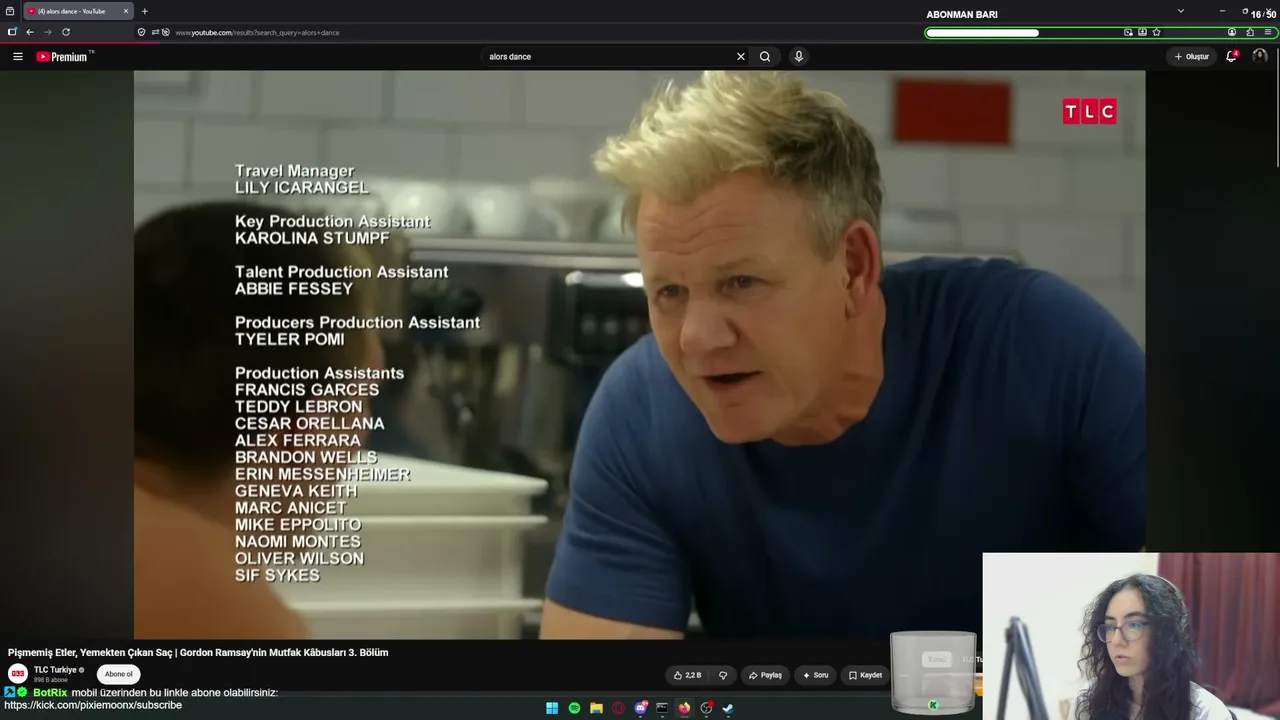The width and height of the screenshot is (1280, 720).
Task: Open the YouTube guide hamburger menu
Action: coord(17,57)
